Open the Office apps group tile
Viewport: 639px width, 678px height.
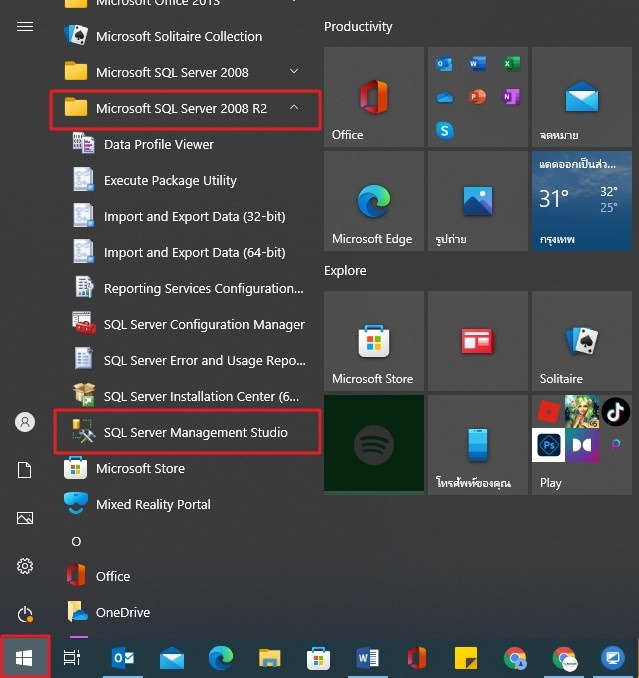(478, 97)
